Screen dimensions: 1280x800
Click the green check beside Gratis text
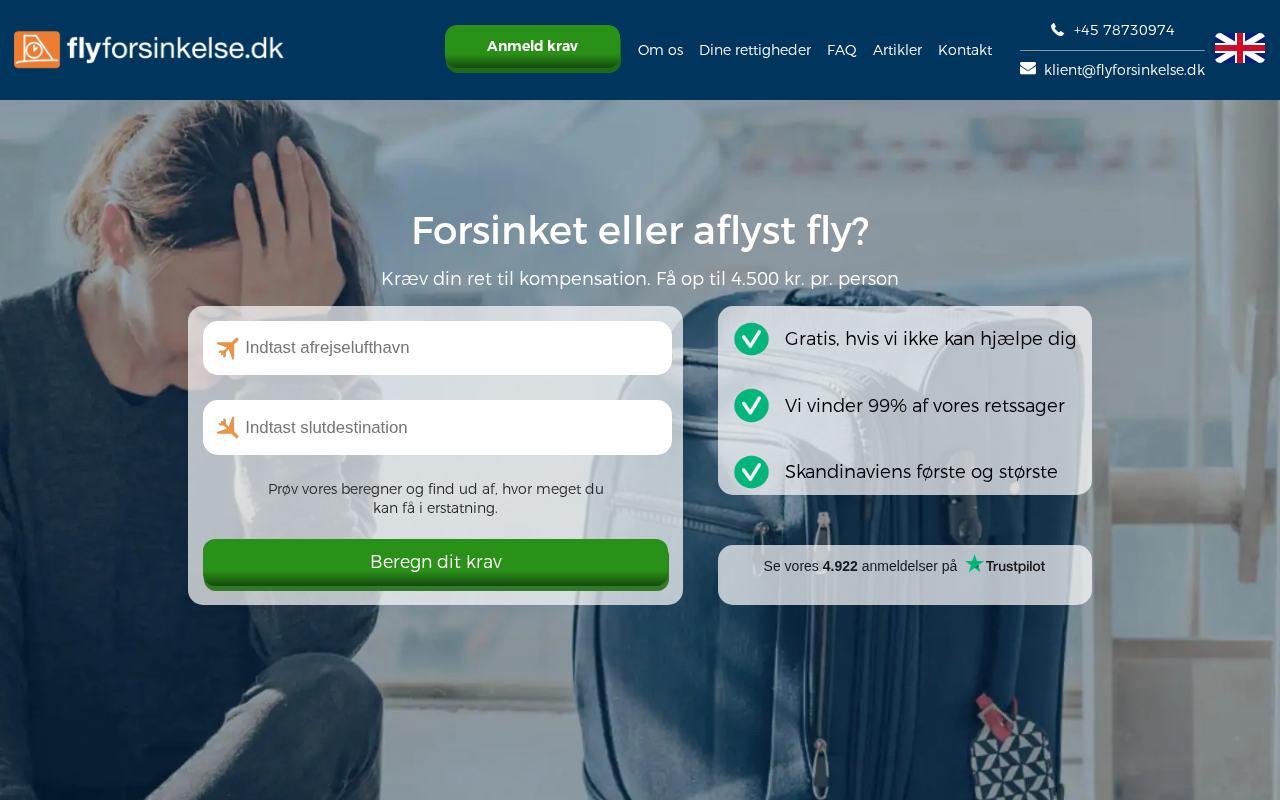pyautogui.click(x=751, y=339)
